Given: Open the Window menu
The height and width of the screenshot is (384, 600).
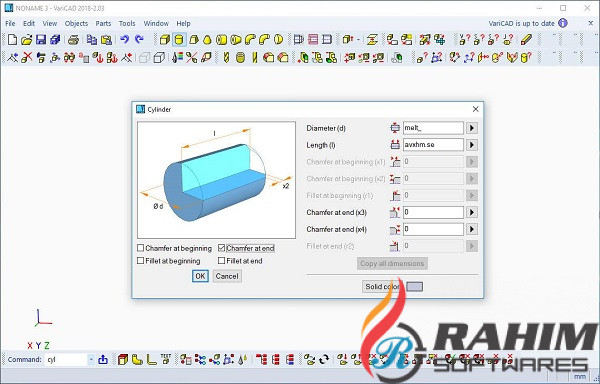Looking at the screenshot, I should click(x=156, y=23).
